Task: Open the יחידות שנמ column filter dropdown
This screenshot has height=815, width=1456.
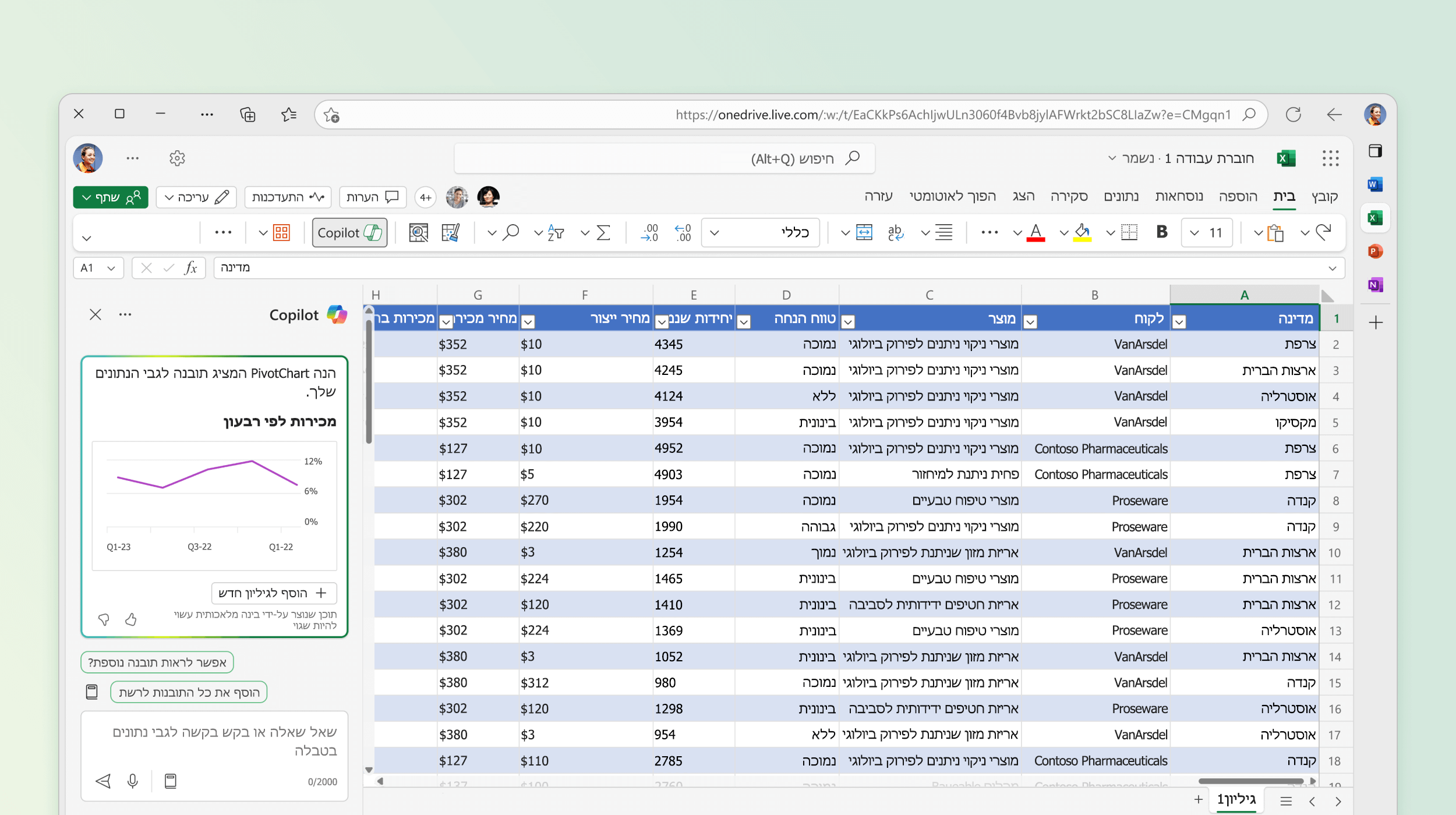Action: (x=662, y=321)
